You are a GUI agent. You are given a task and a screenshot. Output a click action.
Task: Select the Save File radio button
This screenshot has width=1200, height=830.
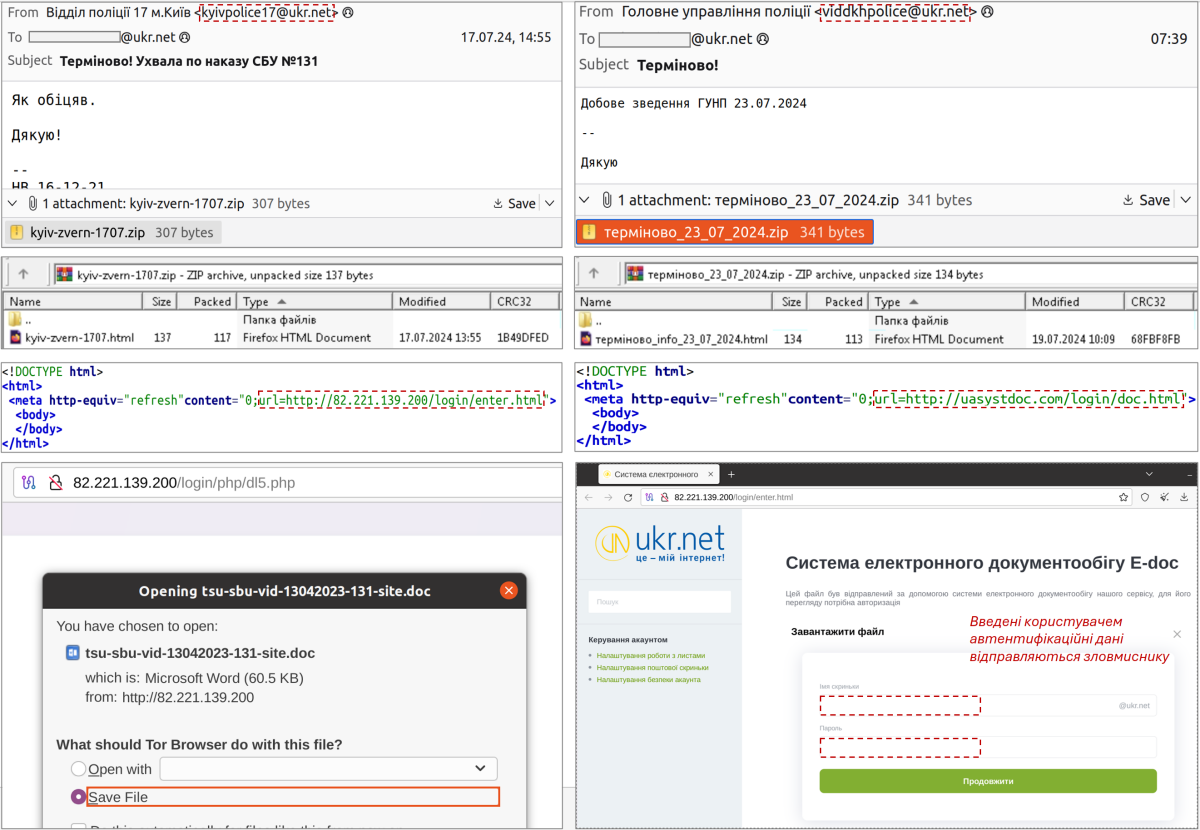point(78,797)
